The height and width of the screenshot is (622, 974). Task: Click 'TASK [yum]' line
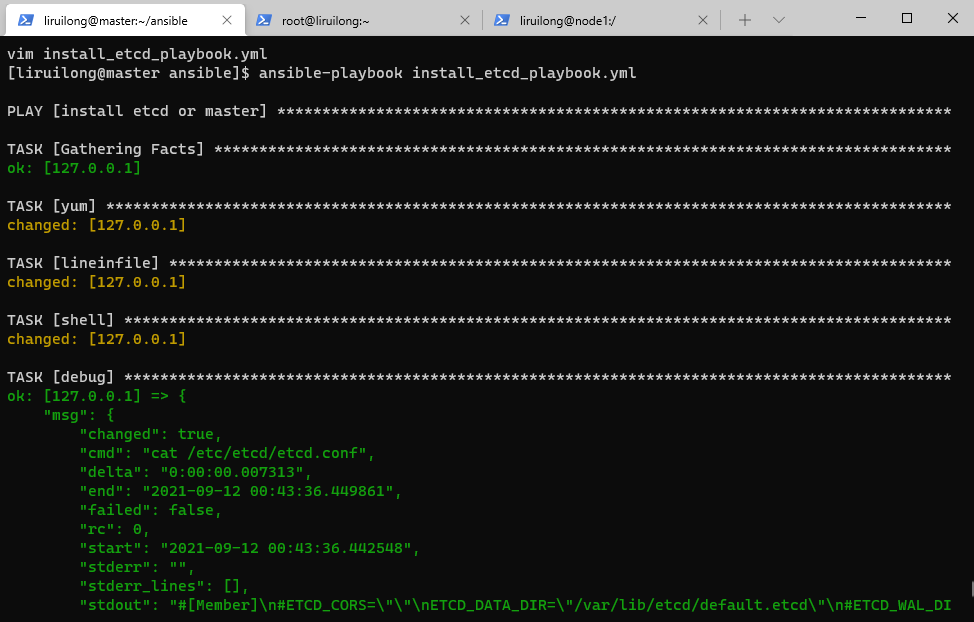(478, 206)
